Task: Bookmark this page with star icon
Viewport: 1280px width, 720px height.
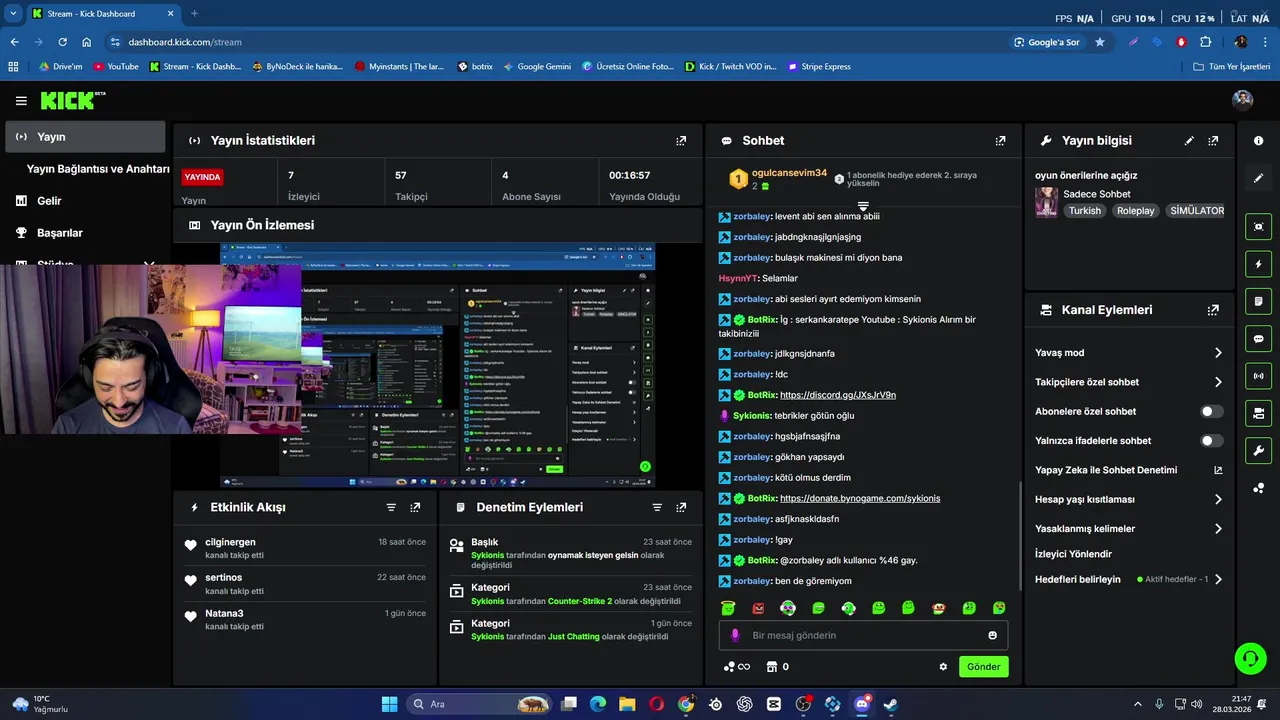Action: point(1100,42)
